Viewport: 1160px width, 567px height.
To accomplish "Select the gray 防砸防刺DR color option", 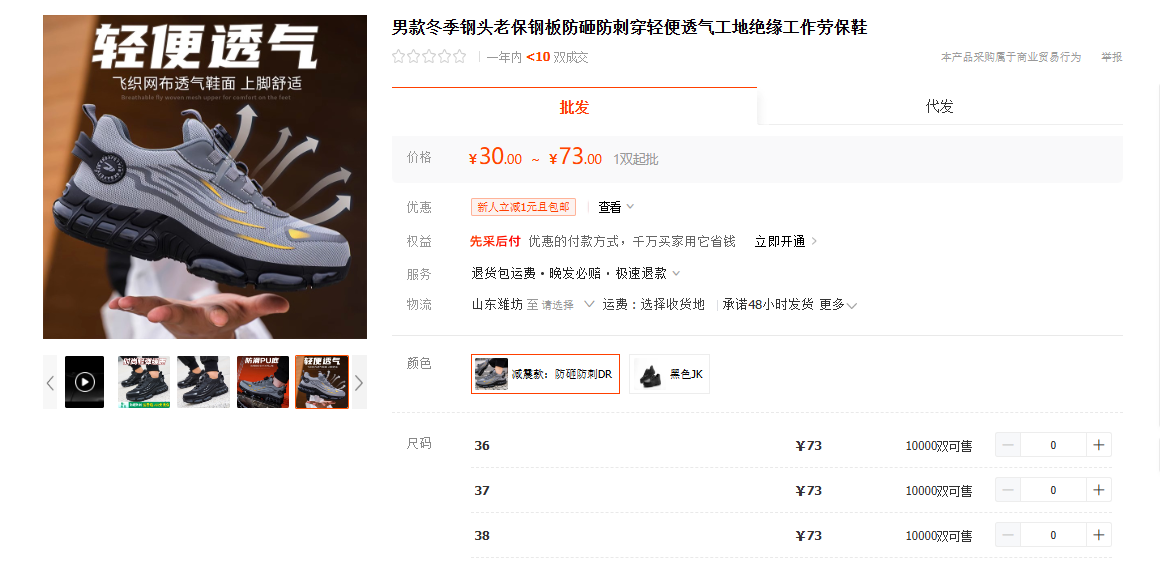I will pos(545,374).
